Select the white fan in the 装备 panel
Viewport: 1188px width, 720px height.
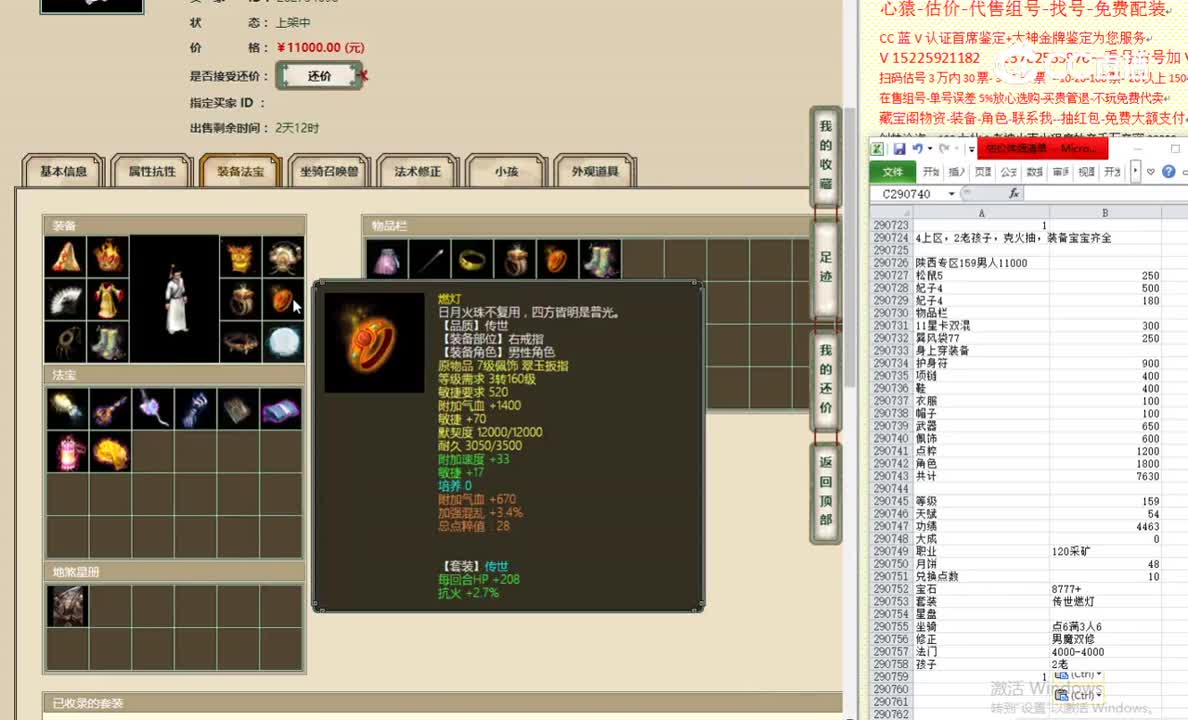(64, 298)
